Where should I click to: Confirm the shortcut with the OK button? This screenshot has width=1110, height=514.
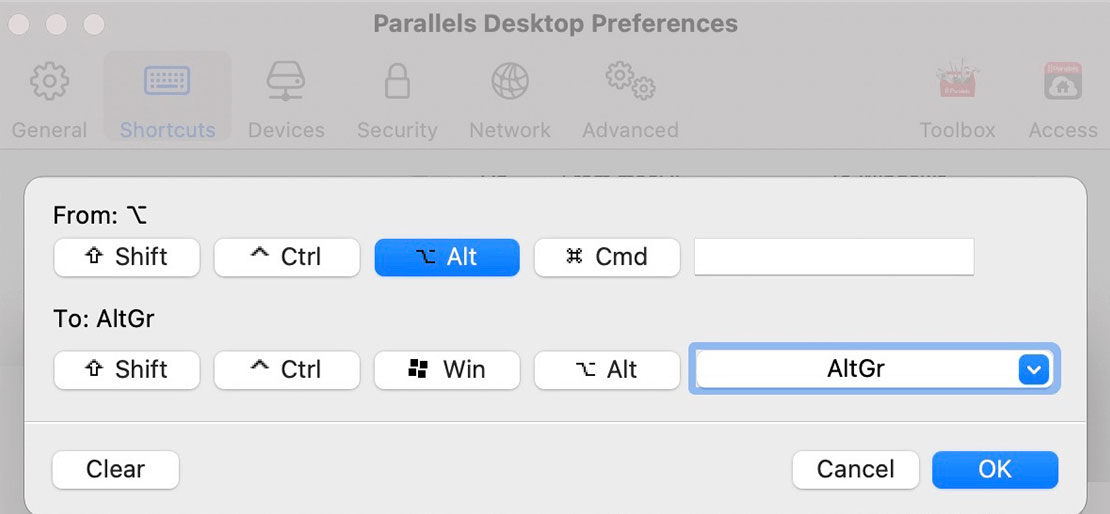[x=995, y=469]
